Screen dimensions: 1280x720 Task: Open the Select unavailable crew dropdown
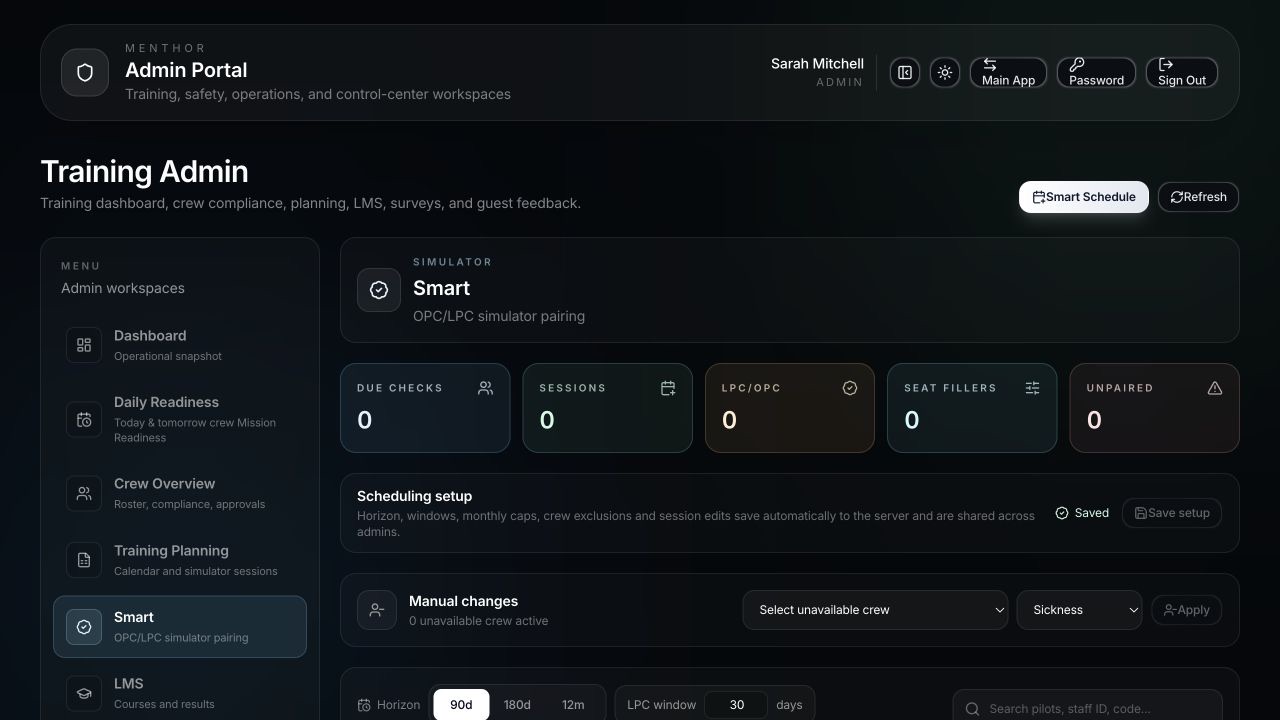tap(875, 610)
